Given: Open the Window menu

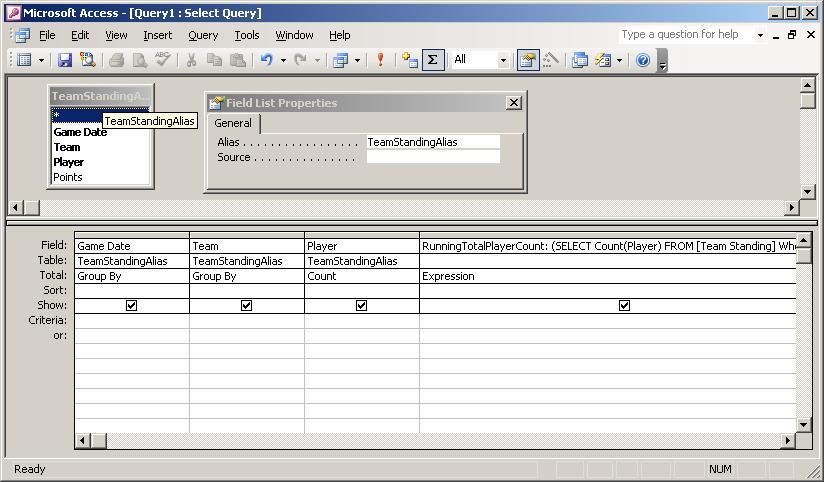Looking at the screenshot, I should (x=294, y=35).
